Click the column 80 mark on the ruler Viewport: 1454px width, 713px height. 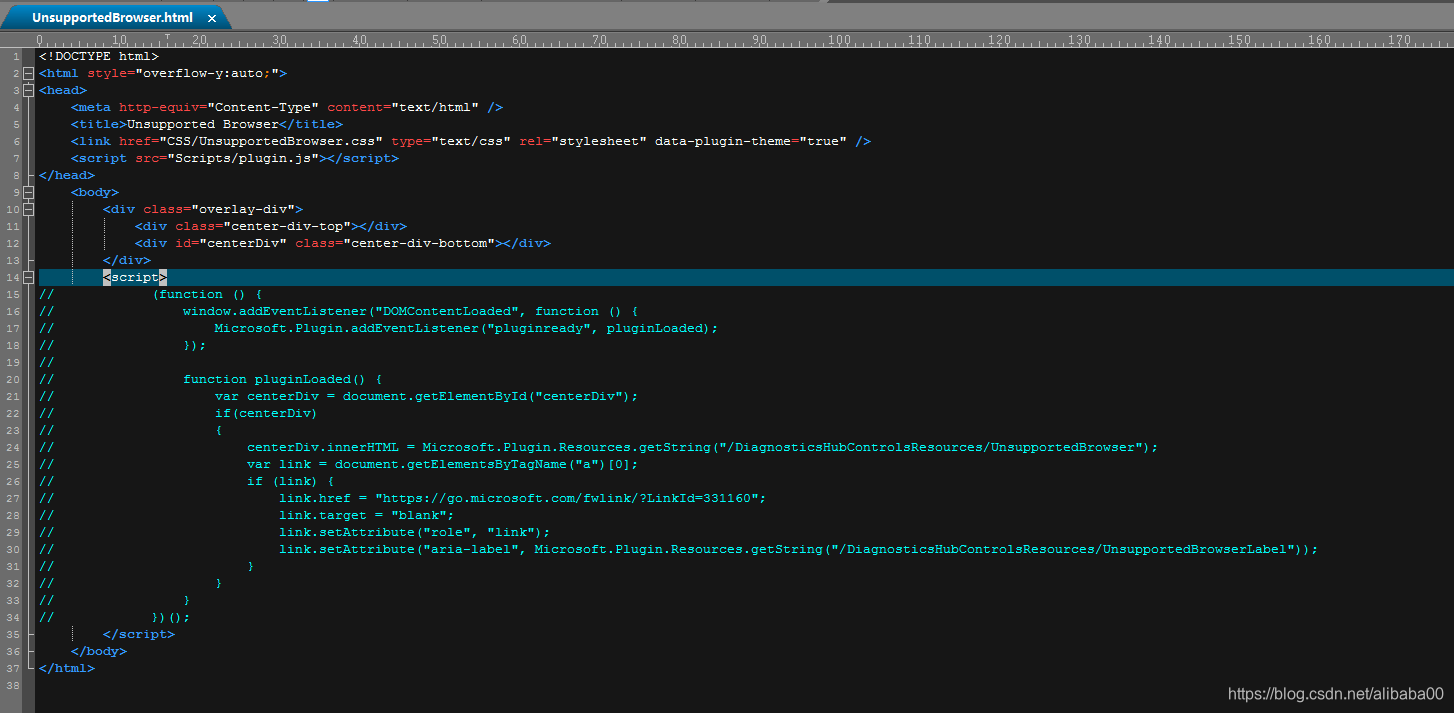pos(679,39)
